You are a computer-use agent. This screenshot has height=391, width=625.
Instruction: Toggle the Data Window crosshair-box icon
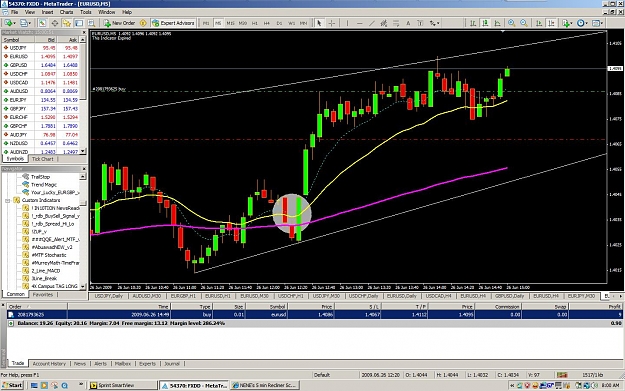point(55,23)
